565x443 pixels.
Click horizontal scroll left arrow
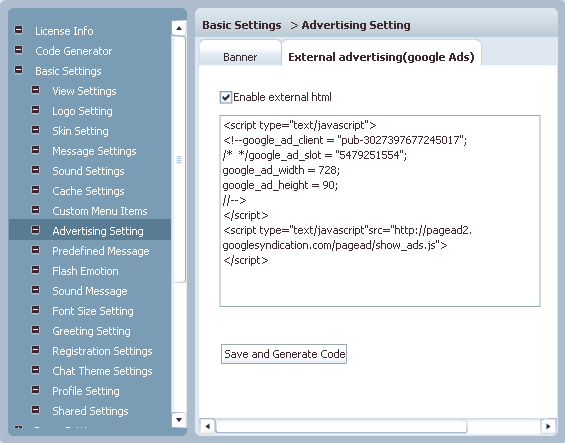pos(207,426)
